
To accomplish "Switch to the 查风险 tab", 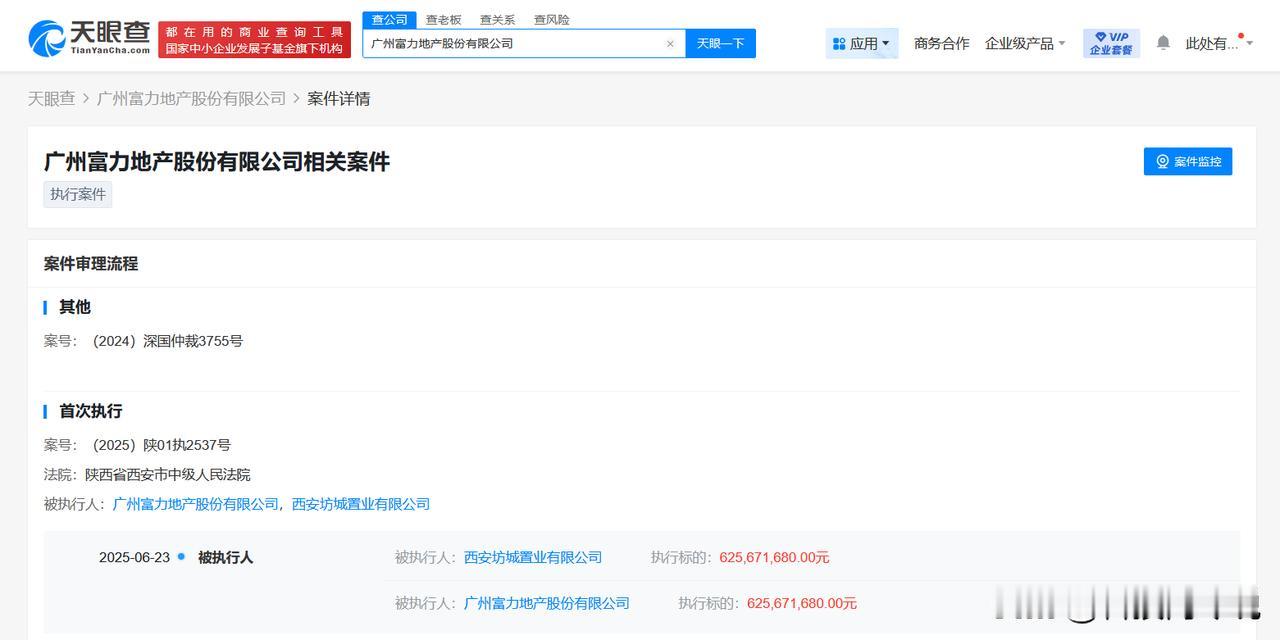I will 551,20.
